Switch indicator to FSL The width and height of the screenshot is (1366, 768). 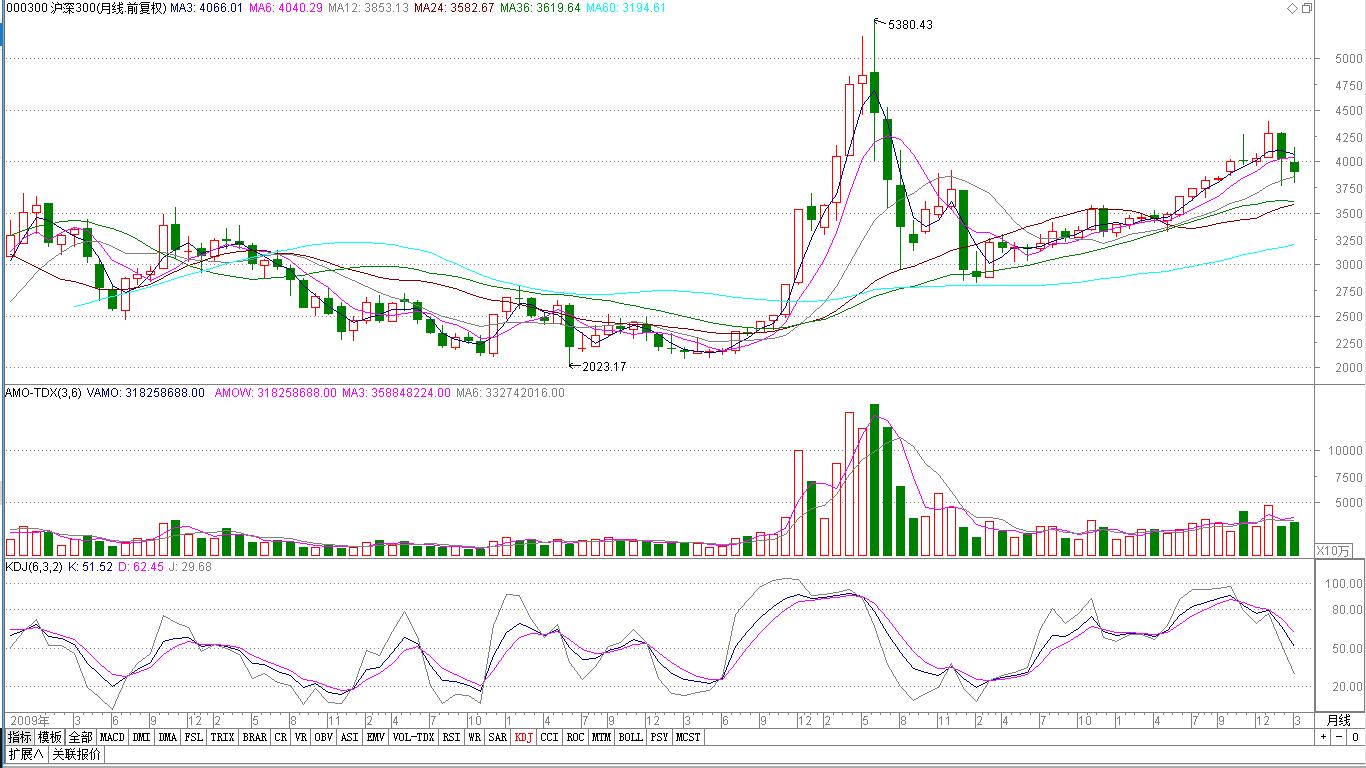click(194, 737)
